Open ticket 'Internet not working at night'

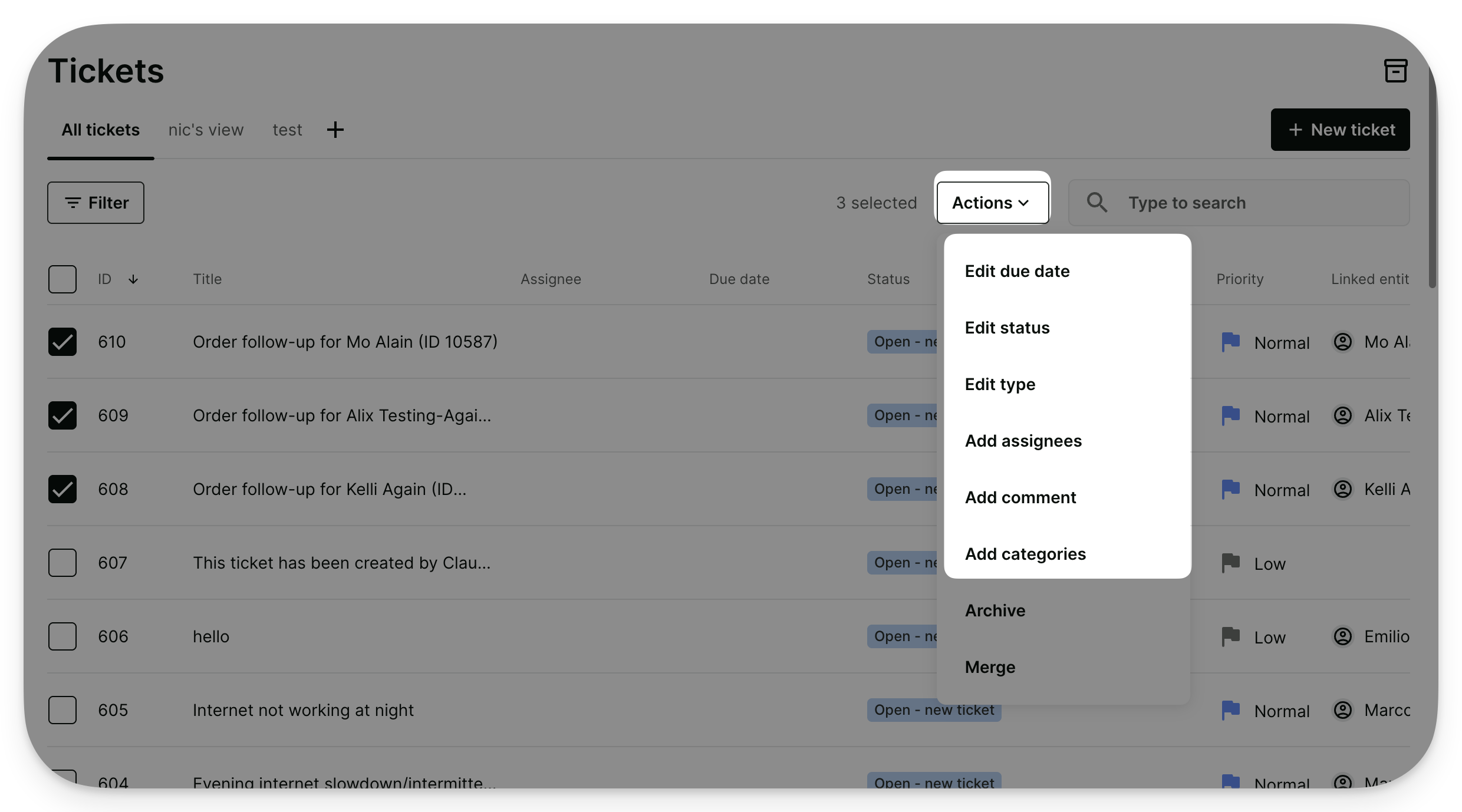click(x=304, y=710)
